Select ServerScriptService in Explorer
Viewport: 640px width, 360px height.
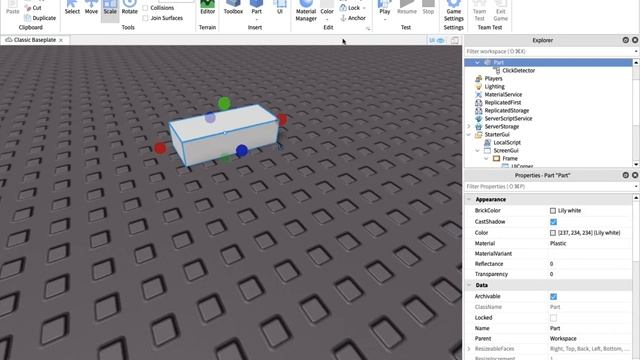tap(508, 118)
